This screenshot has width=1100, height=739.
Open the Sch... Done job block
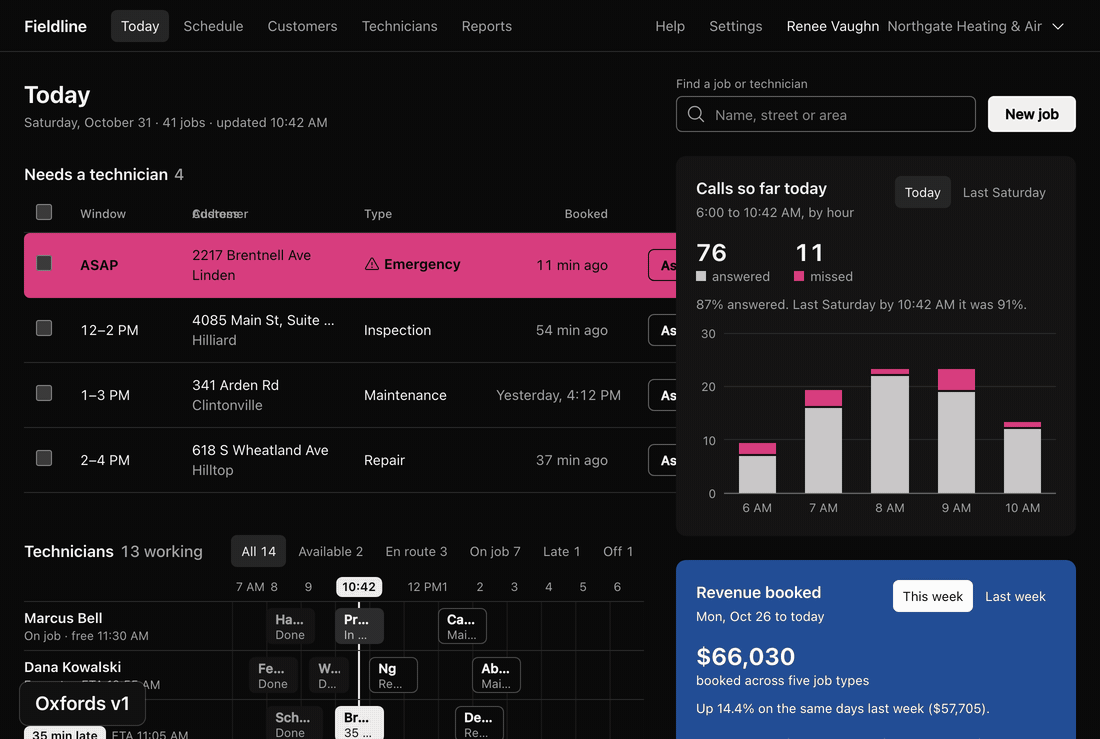click(x=294, y=723)
